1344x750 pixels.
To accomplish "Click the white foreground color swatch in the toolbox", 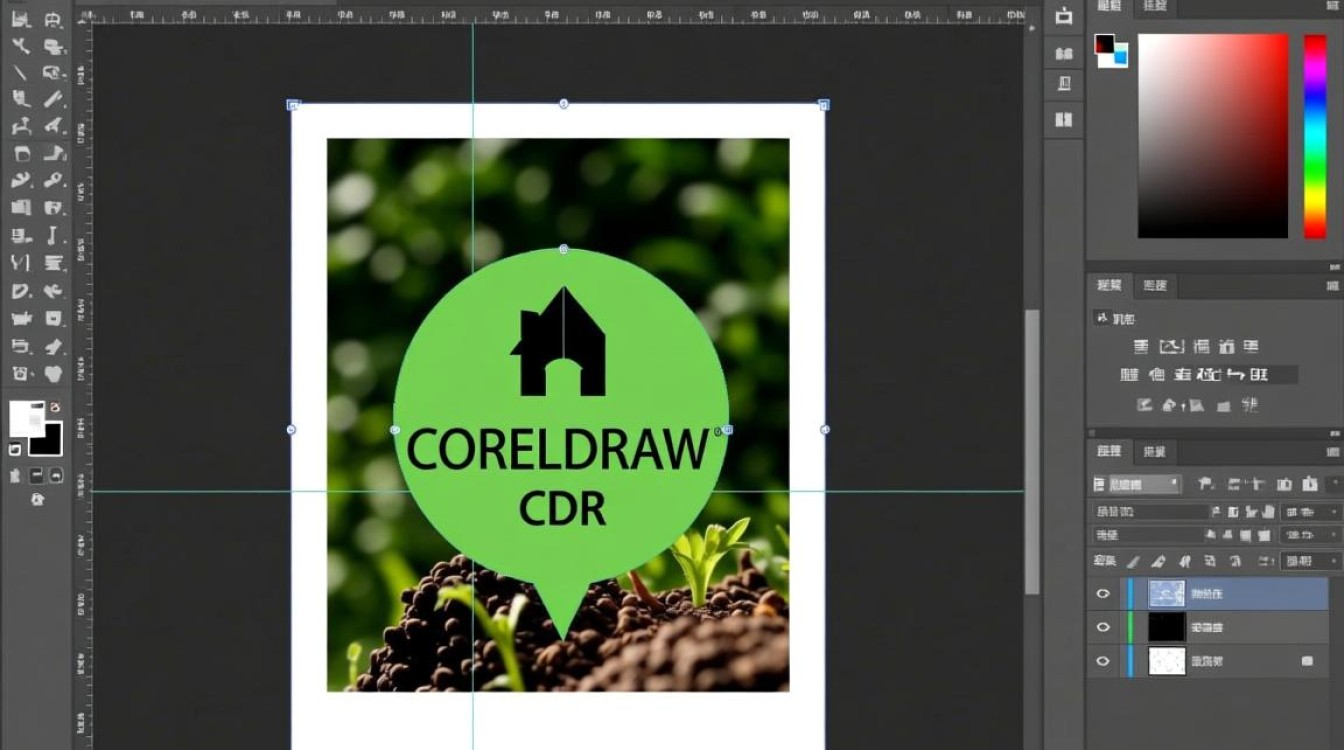I will (x=27, y=419).
